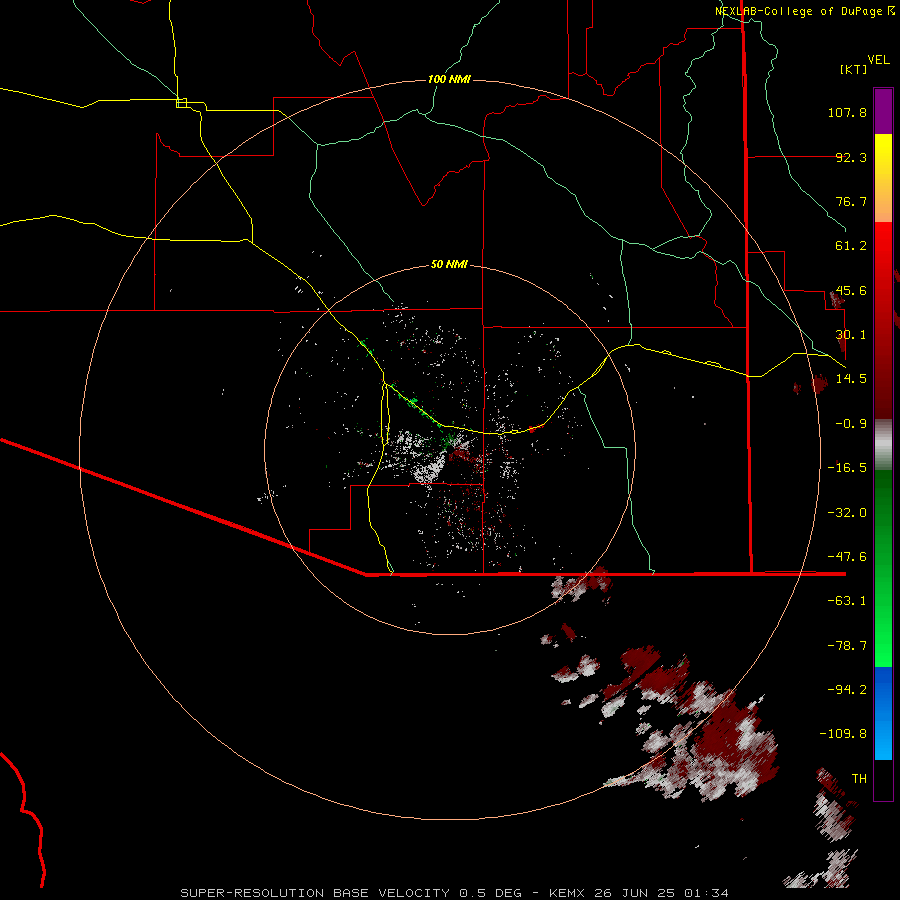Click the NEXLAB-College of DuPage watermark text
The height and width of the screenshot is (900, 900).
coord(805,11)
